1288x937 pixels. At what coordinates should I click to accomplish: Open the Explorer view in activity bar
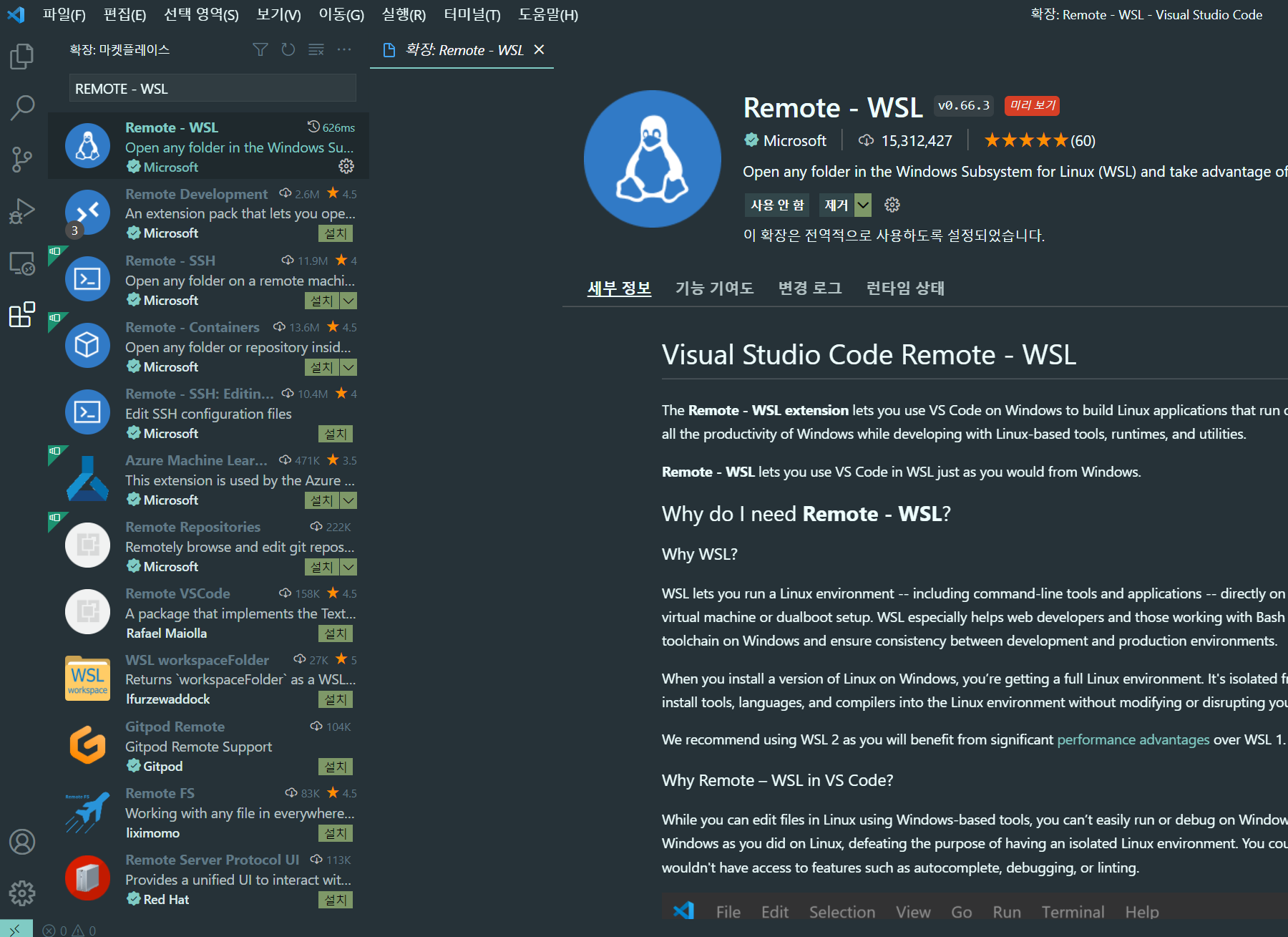(x=22, y=57)
